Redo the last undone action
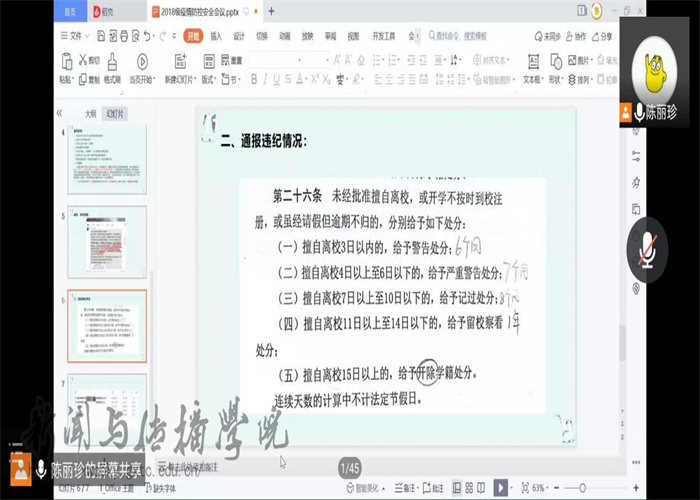This screenshot has height=500, width=700. click(x=162, y=36)
